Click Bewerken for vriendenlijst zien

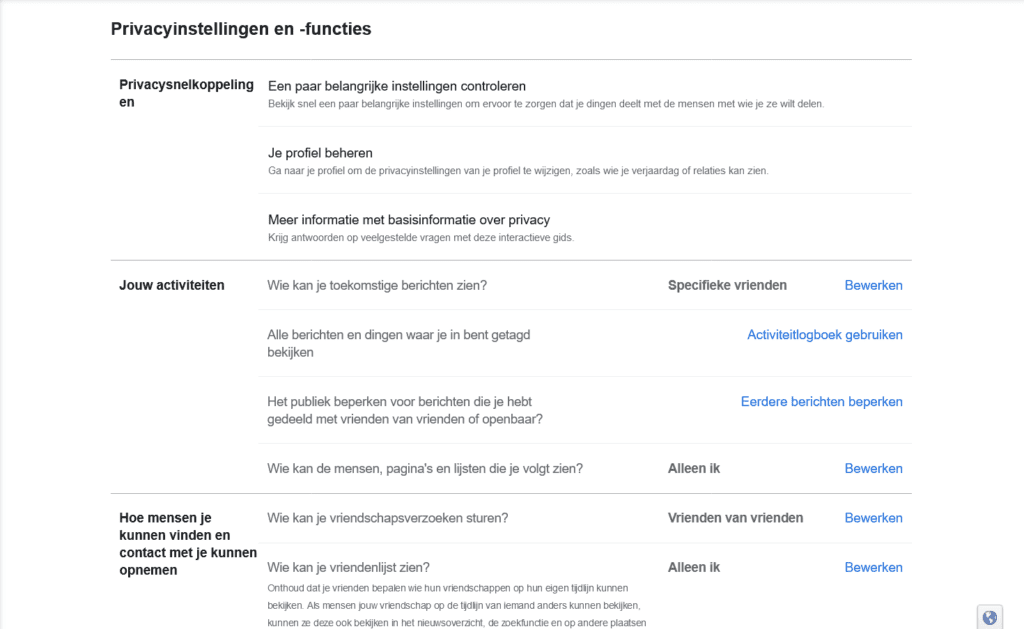[x=873, y=568]
